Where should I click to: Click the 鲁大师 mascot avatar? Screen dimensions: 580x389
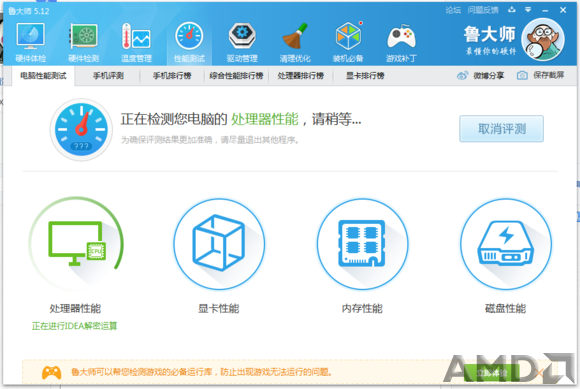tap(543, 39)
